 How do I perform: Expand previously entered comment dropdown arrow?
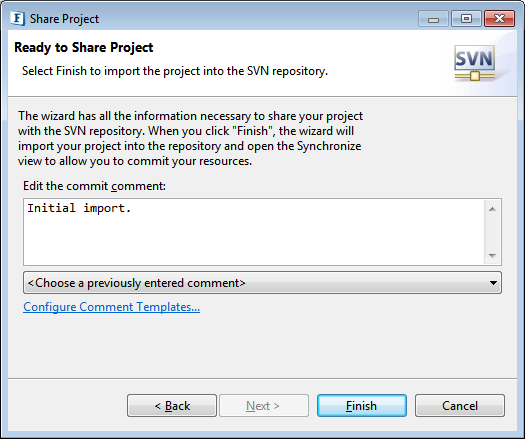pos(493,283)
